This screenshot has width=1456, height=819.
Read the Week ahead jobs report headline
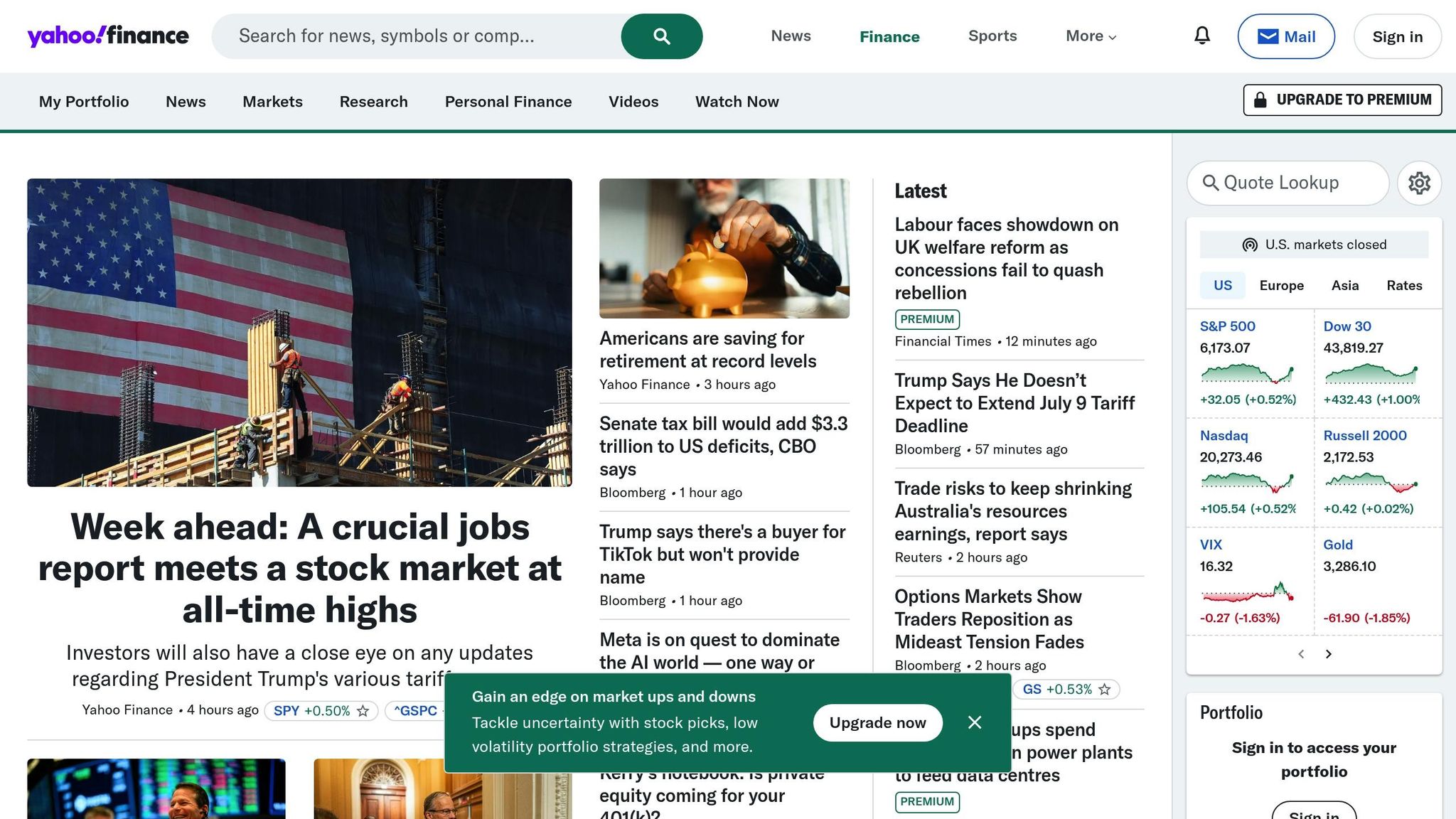[299, 568]
